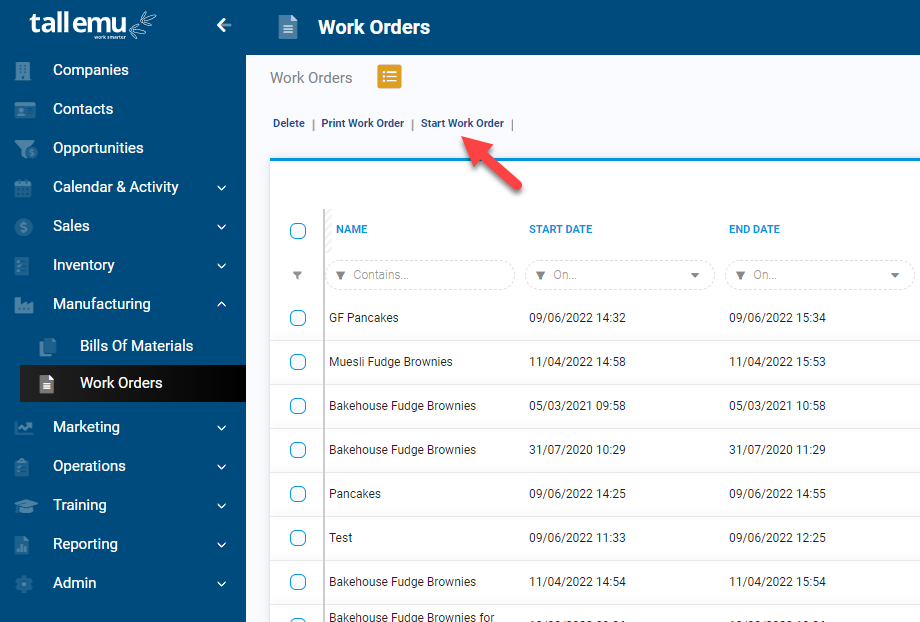Toggle the select-all checkbox in header

298,231
